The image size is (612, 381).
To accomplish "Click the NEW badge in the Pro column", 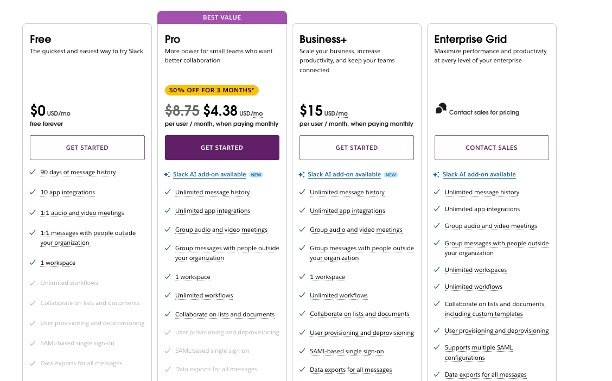I will [x=256, y=174].
